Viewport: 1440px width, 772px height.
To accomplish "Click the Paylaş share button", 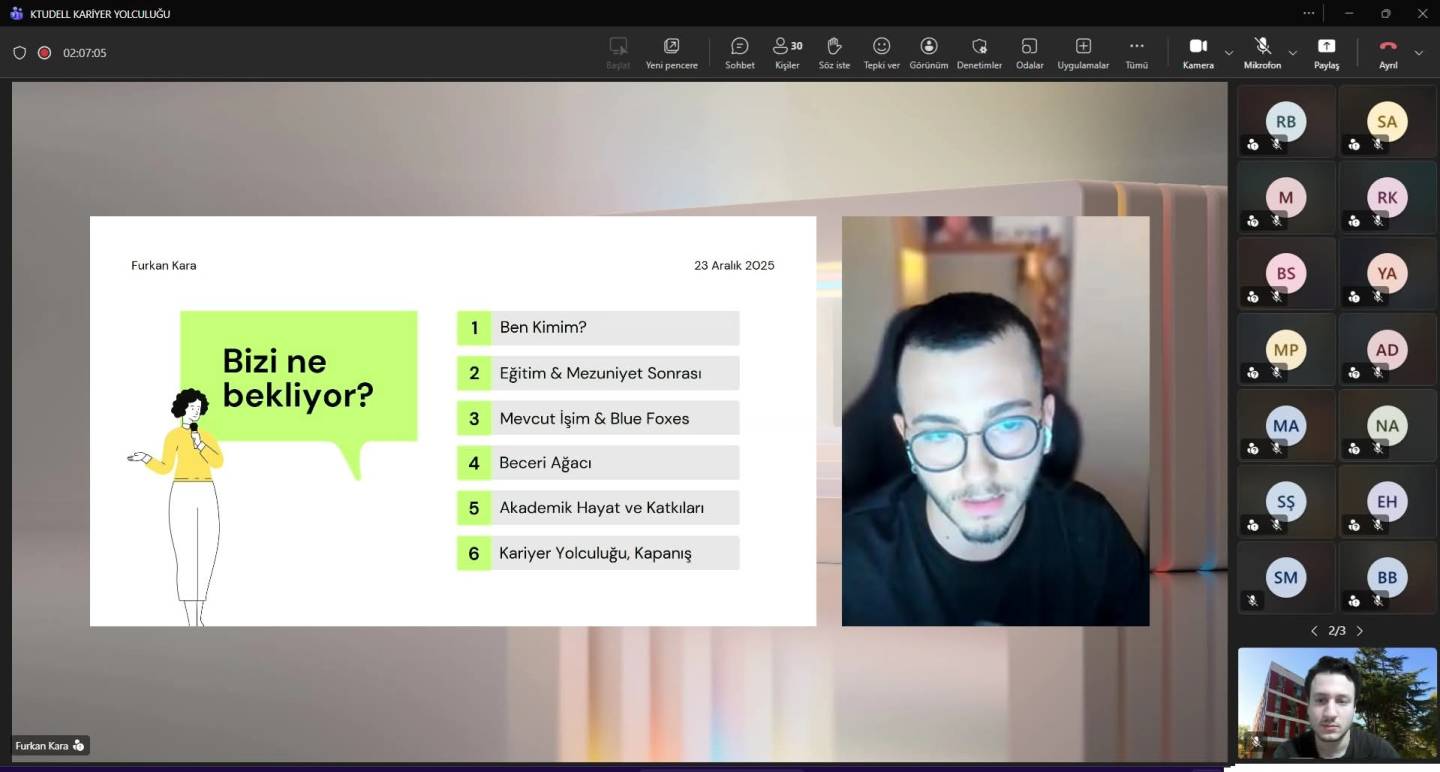I will point(1326,53).
